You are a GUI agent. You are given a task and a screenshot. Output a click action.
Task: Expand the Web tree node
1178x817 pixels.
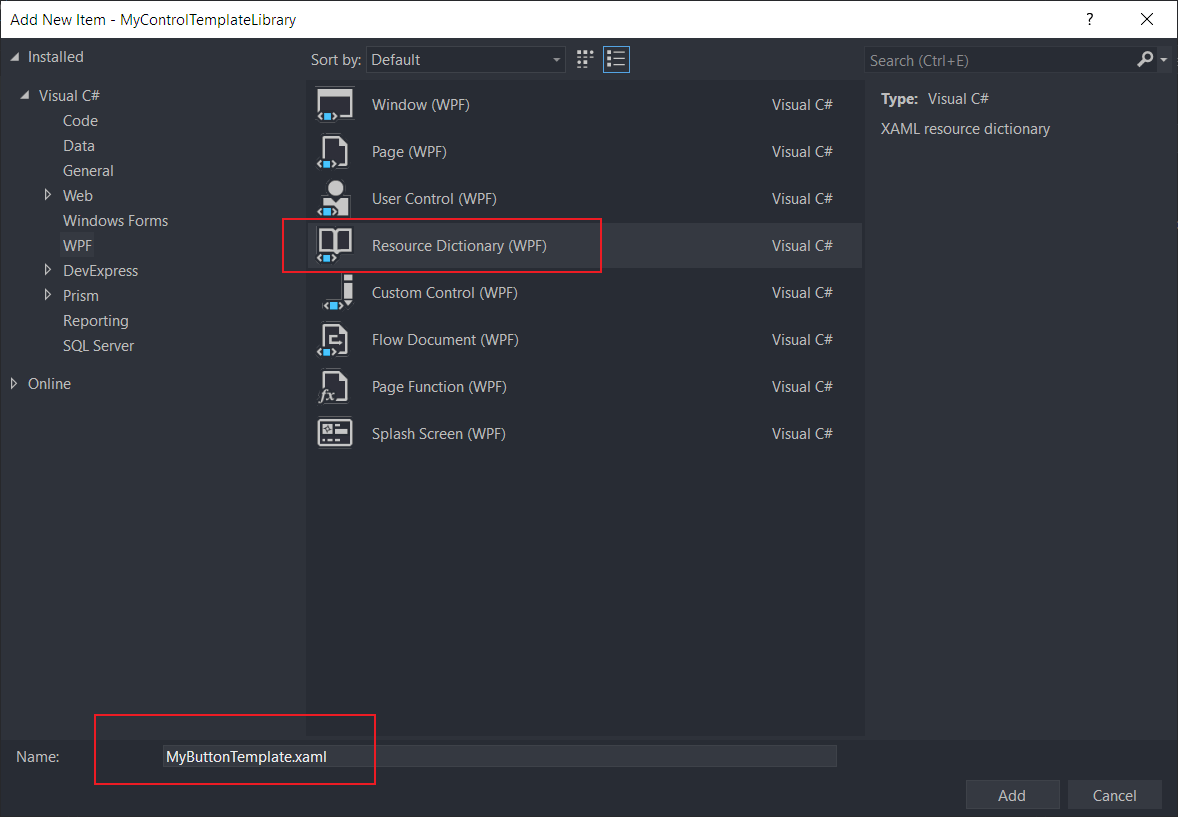[x=48, y=195]
